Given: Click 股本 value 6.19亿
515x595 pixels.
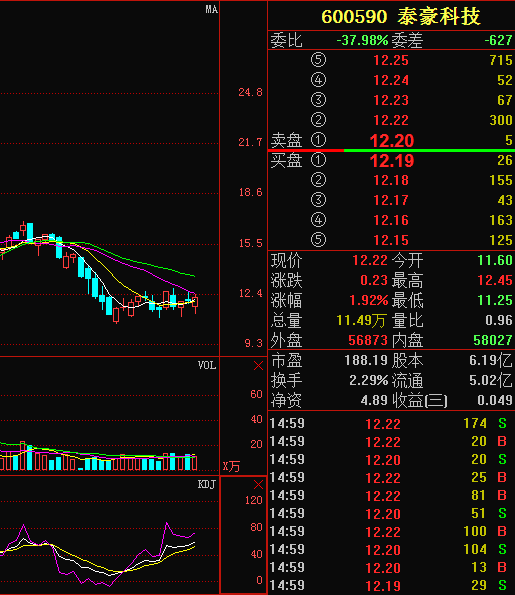Looking at the screenshot, I should pyautogui.click(x=491, y=360).
